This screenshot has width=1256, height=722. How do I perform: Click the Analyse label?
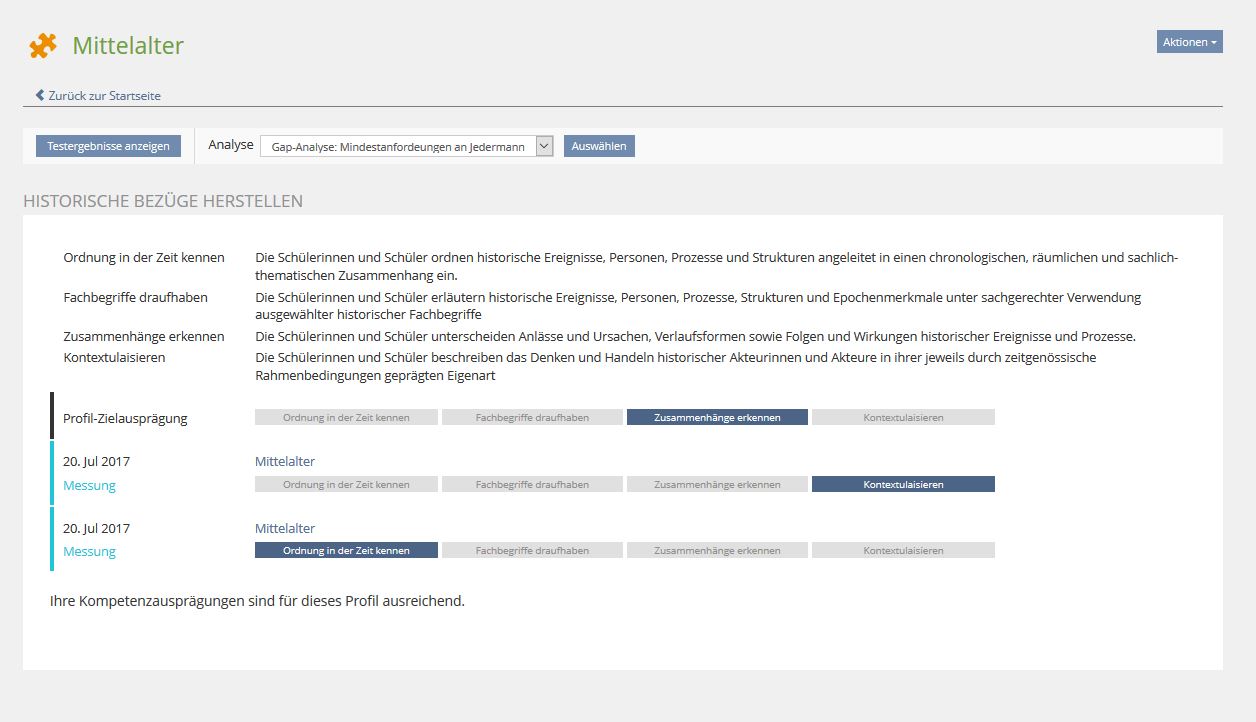pyautogui.click(x=231, y=145)
